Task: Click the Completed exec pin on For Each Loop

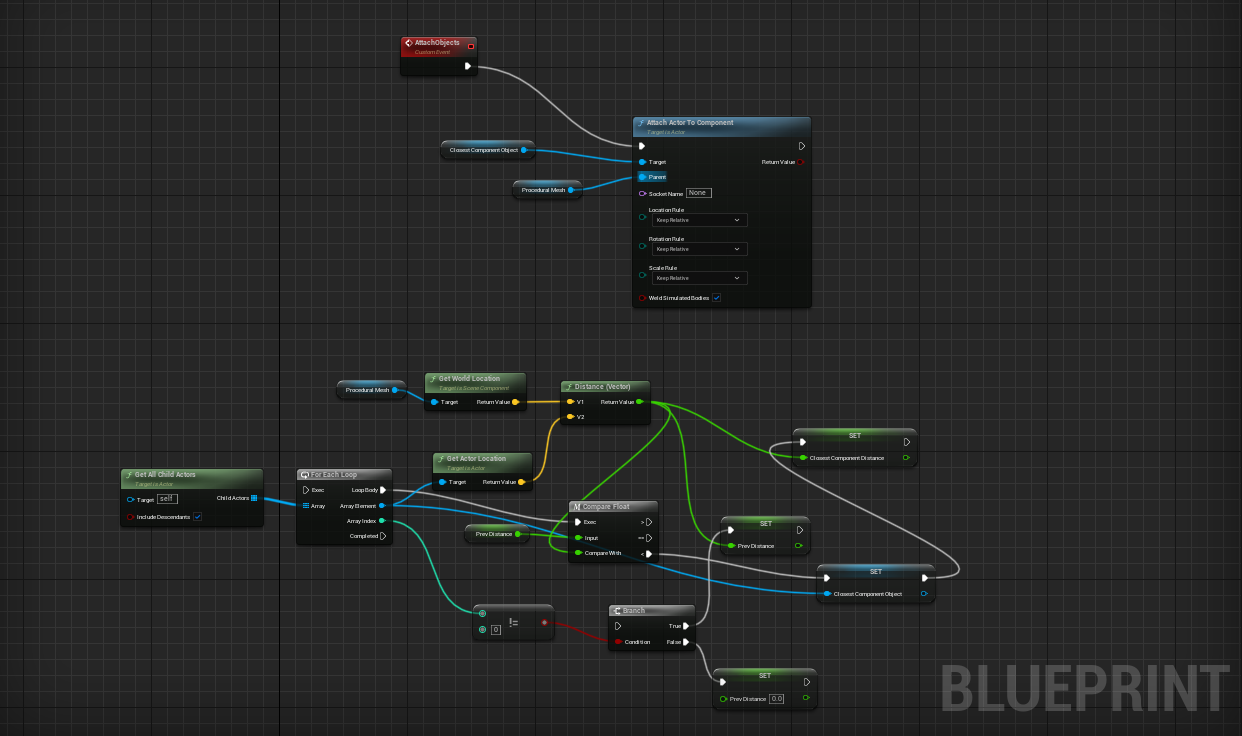Action: (385, 536)
